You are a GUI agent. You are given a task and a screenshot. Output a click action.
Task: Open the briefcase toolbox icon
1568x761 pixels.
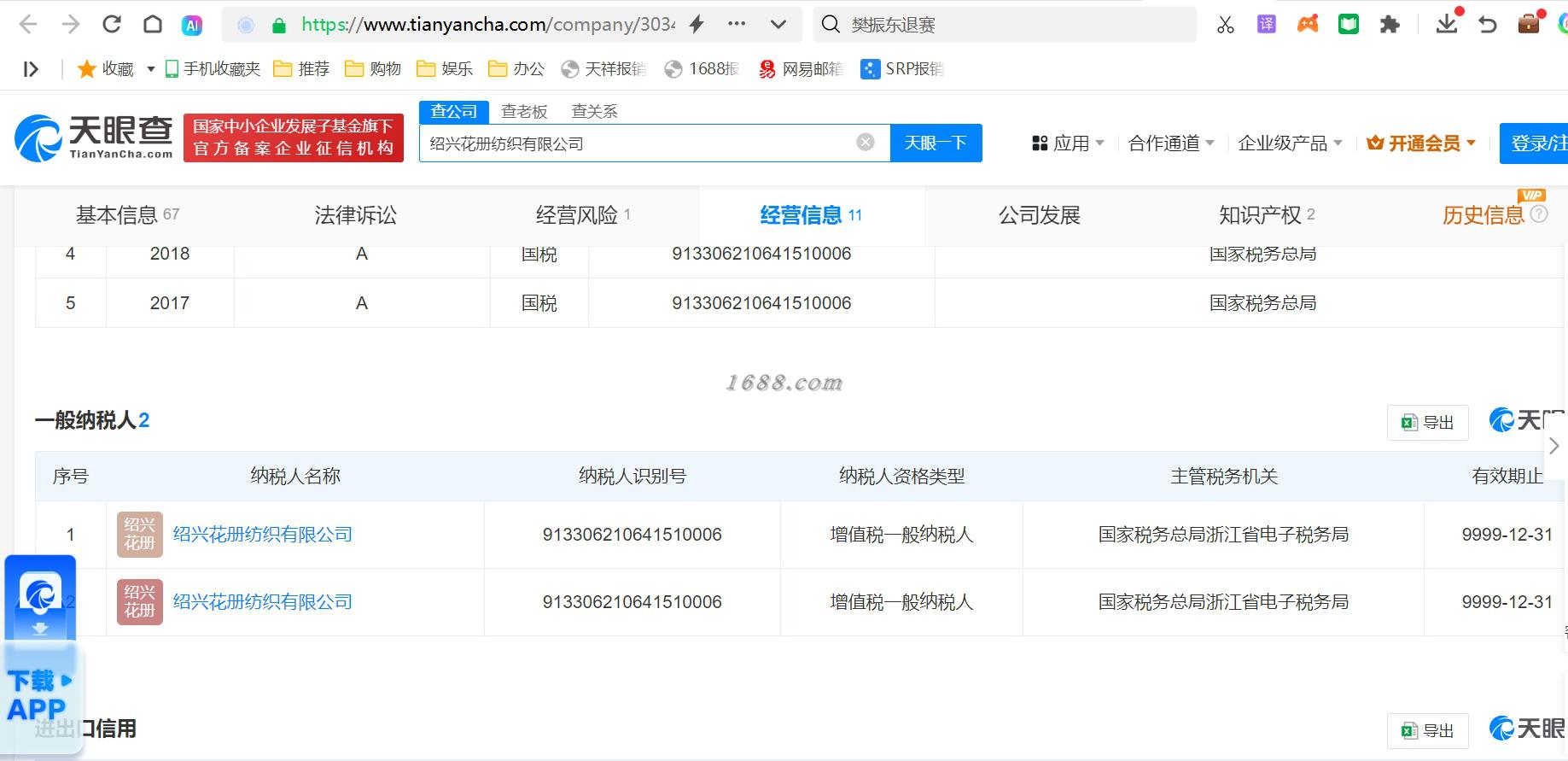(x=1529, y=23)
